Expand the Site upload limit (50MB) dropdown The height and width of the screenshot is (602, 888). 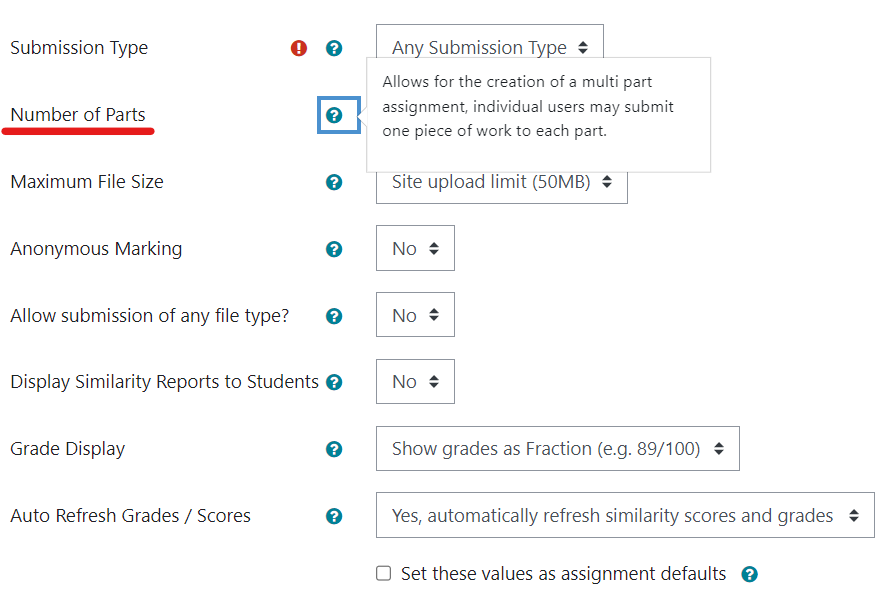pos(501,182)
